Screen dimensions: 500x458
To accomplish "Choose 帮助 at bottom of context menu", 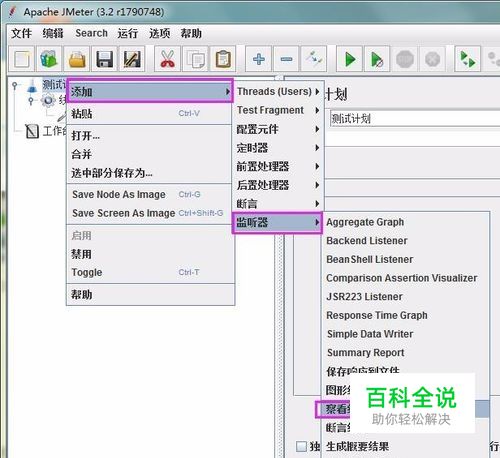I will tap(150, 294).
